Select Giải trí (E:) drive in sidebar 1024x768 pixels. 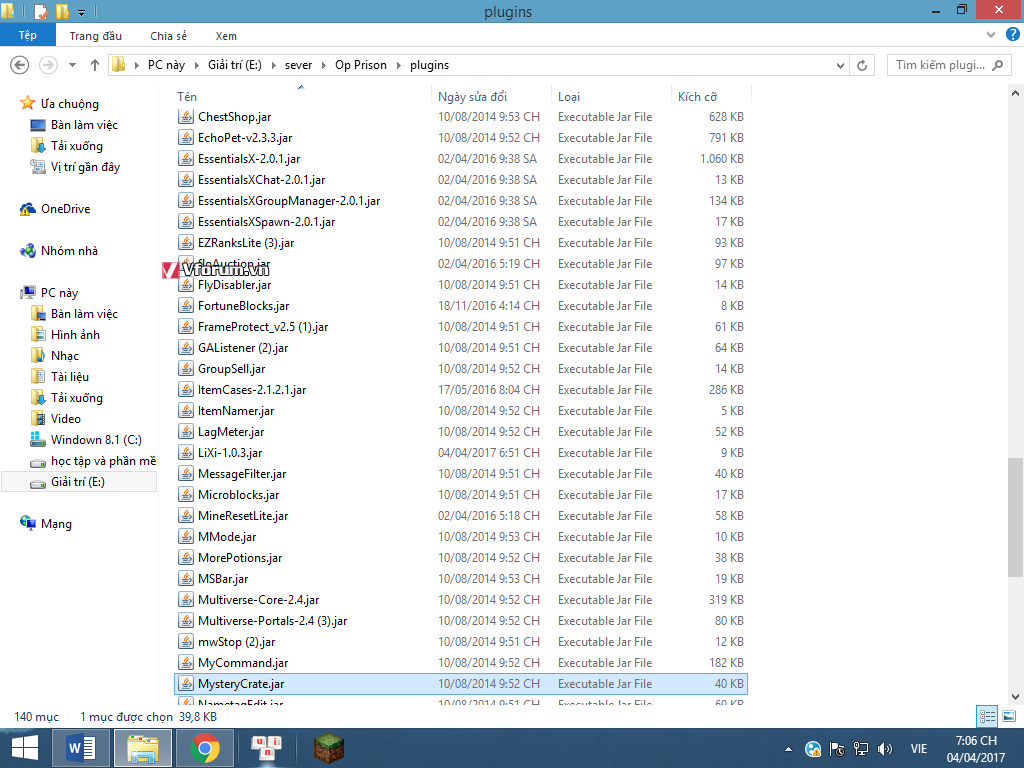[x=78, y=481]
